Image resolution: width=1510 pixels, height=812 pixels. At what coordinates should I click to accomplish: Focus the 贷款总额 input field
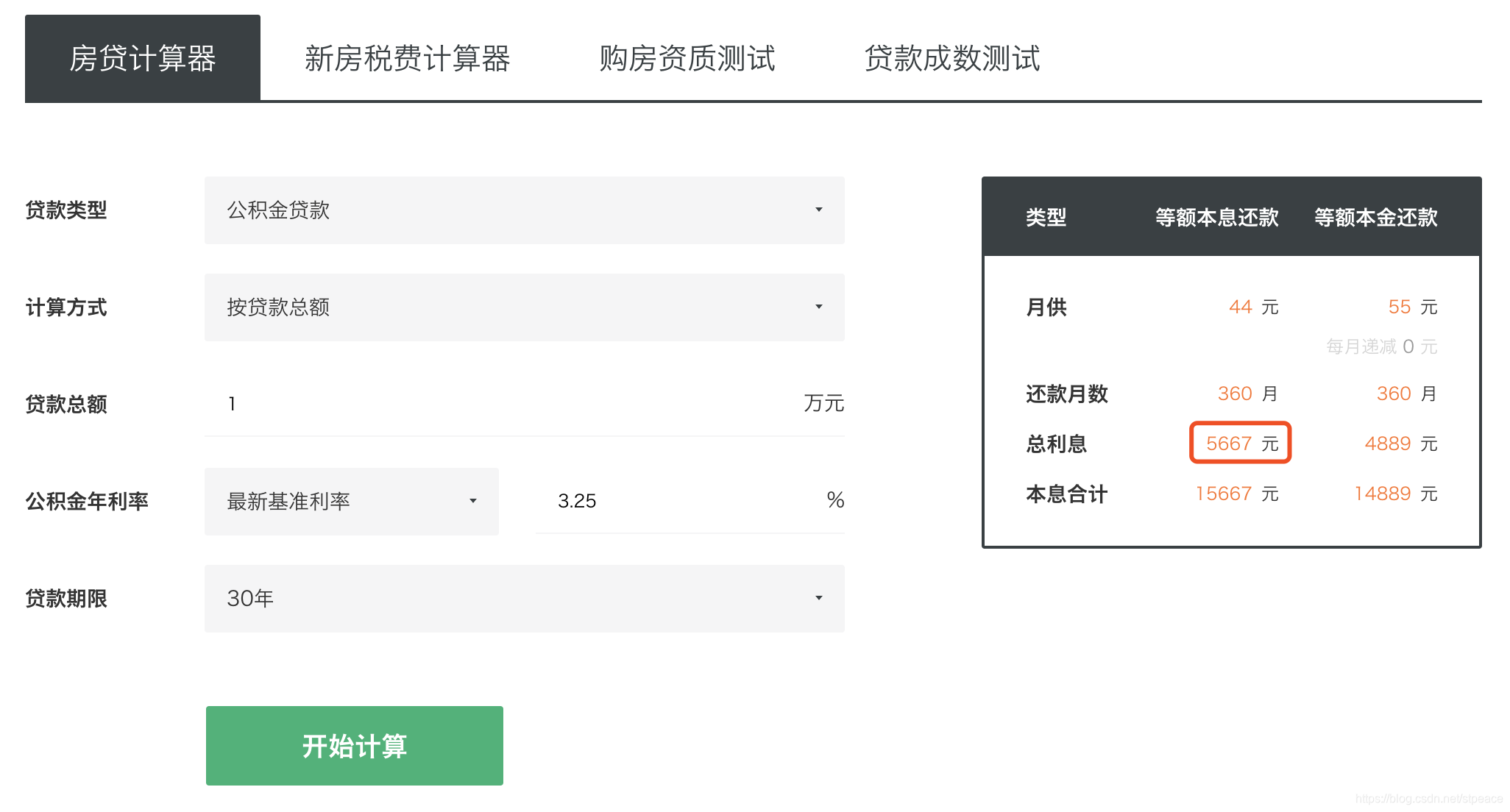tap(508, 404)
